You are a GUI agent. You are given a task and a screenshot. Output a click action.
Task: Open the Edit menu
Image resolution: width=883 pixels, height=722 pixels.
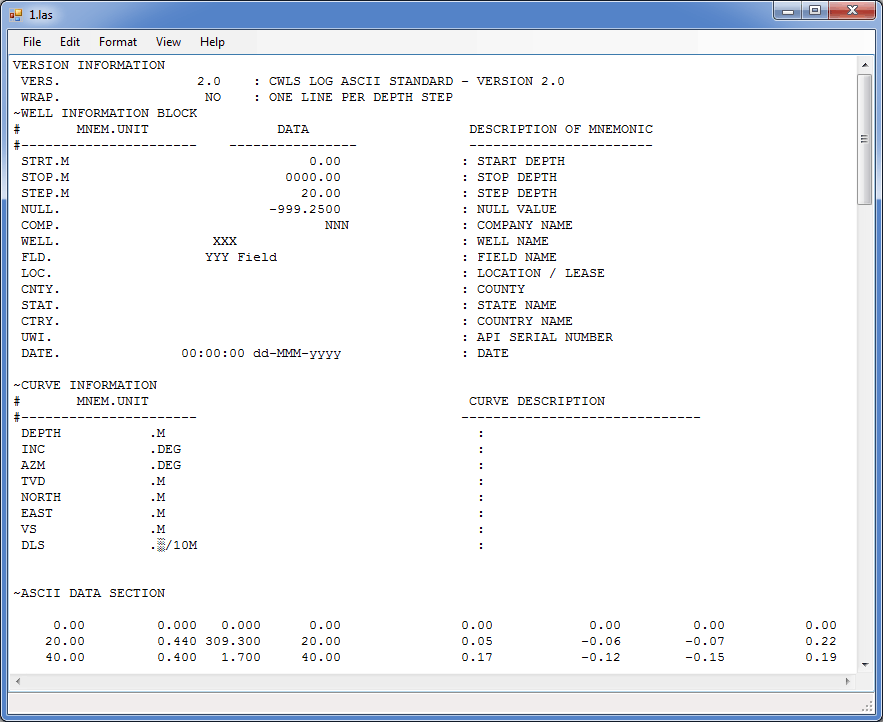70,42
